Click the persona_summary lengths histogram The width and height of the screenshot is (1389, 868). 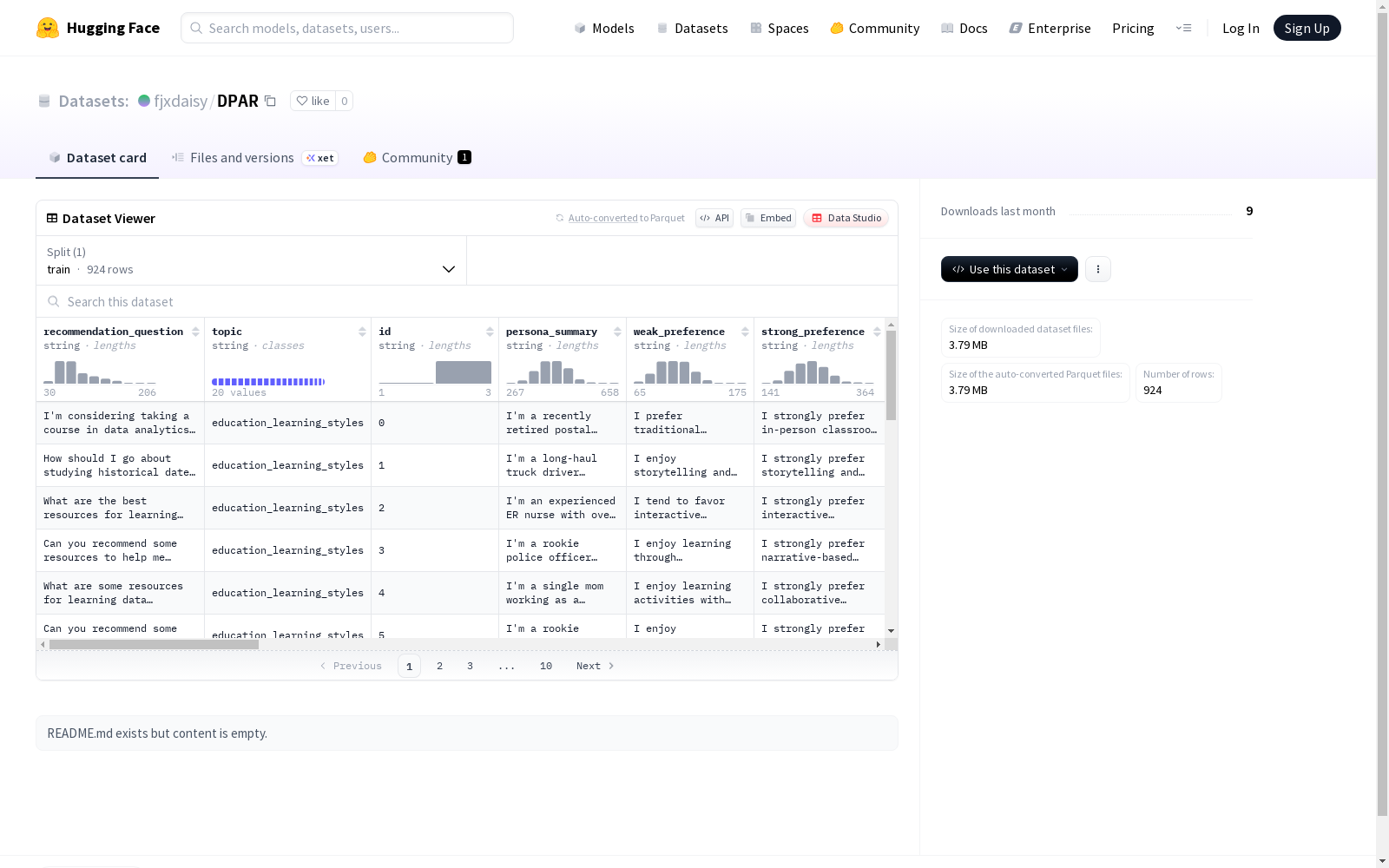563,372
